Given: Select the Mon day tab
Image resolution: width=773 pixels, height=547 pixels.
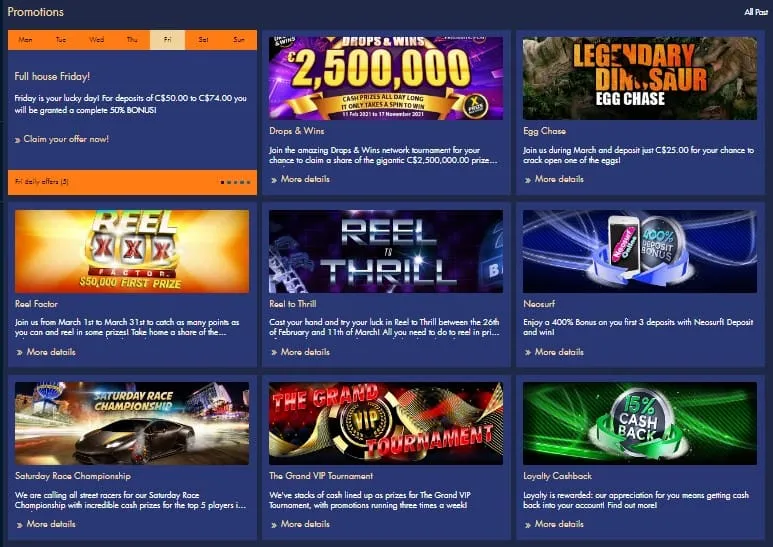Looking at the screenshot, I should (26, 39).
